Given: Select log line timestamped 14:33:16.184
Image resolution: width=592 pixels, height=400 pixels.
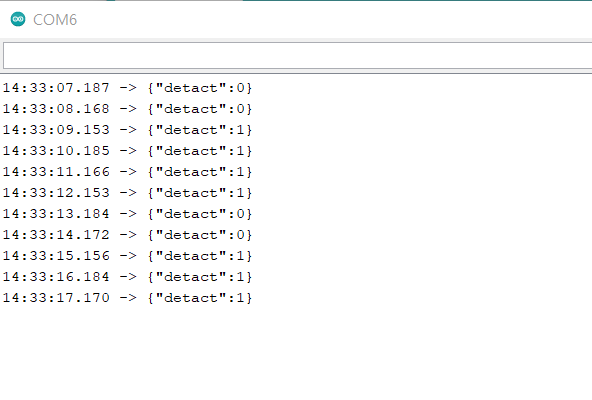Looking at the screenshot, I should click(x=127, y=277).
